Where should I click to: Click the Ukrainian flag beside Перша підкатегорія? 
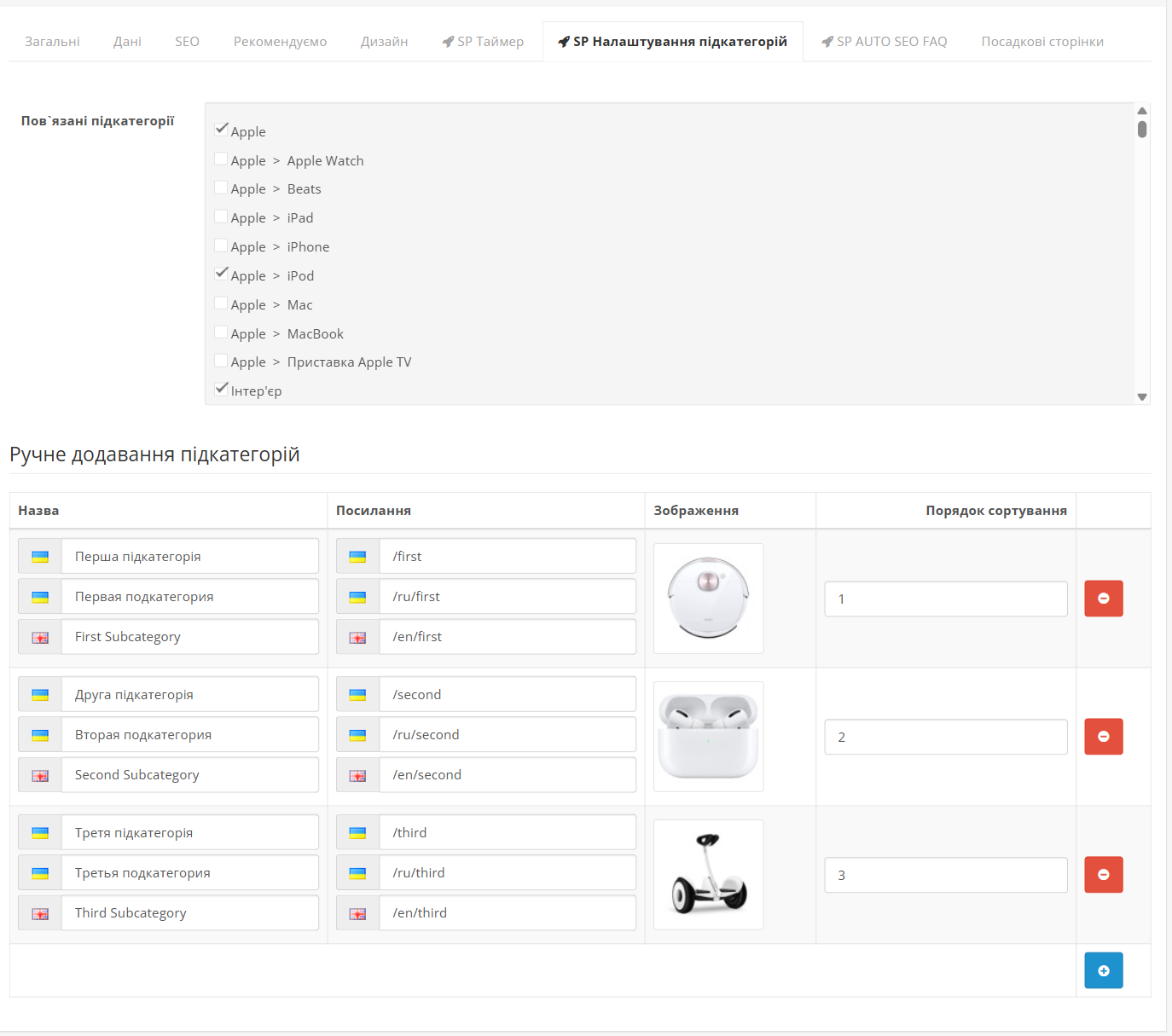40,557
